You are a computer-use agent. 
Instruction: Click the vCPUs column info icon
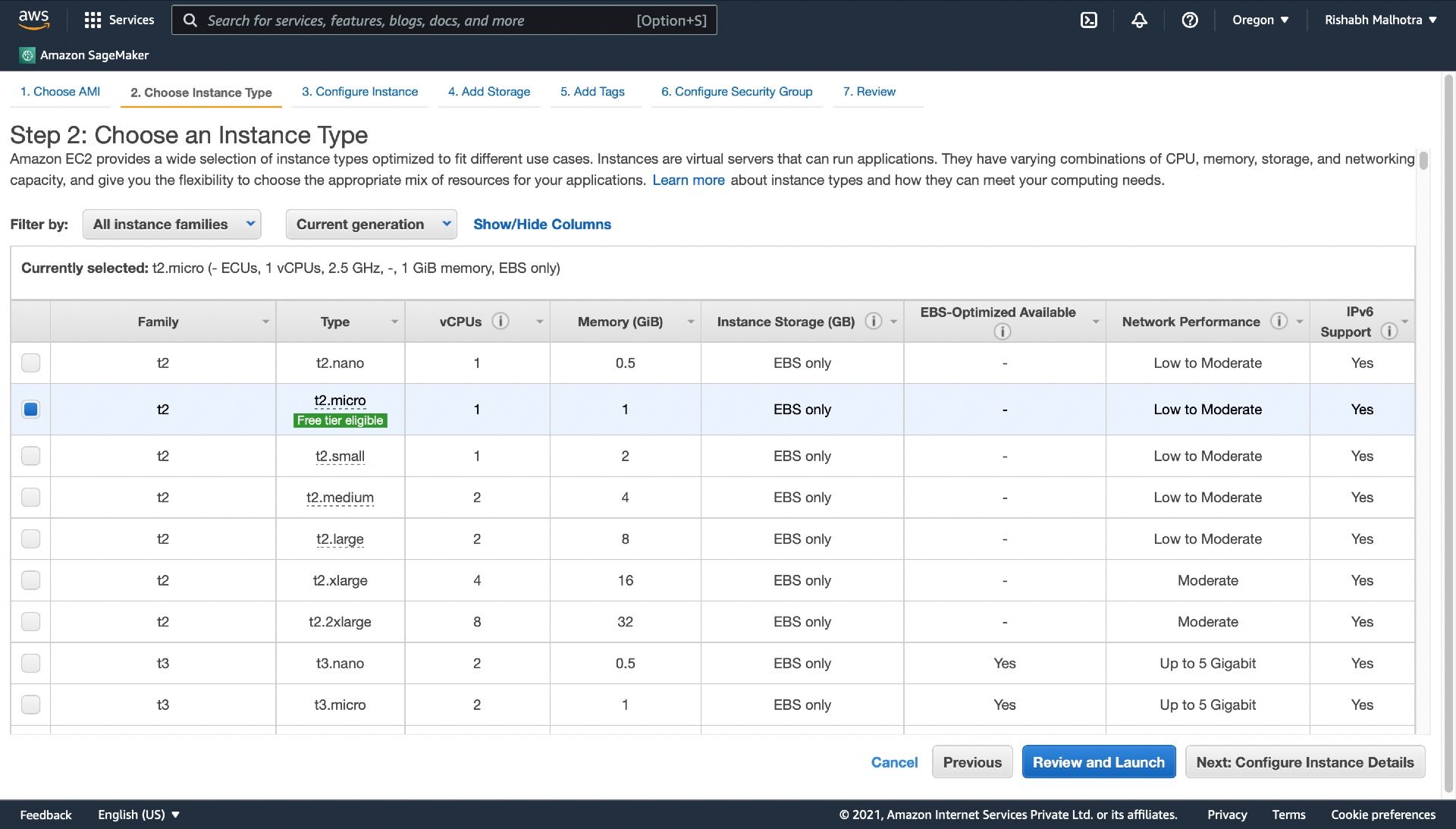(x=500, y=321)
